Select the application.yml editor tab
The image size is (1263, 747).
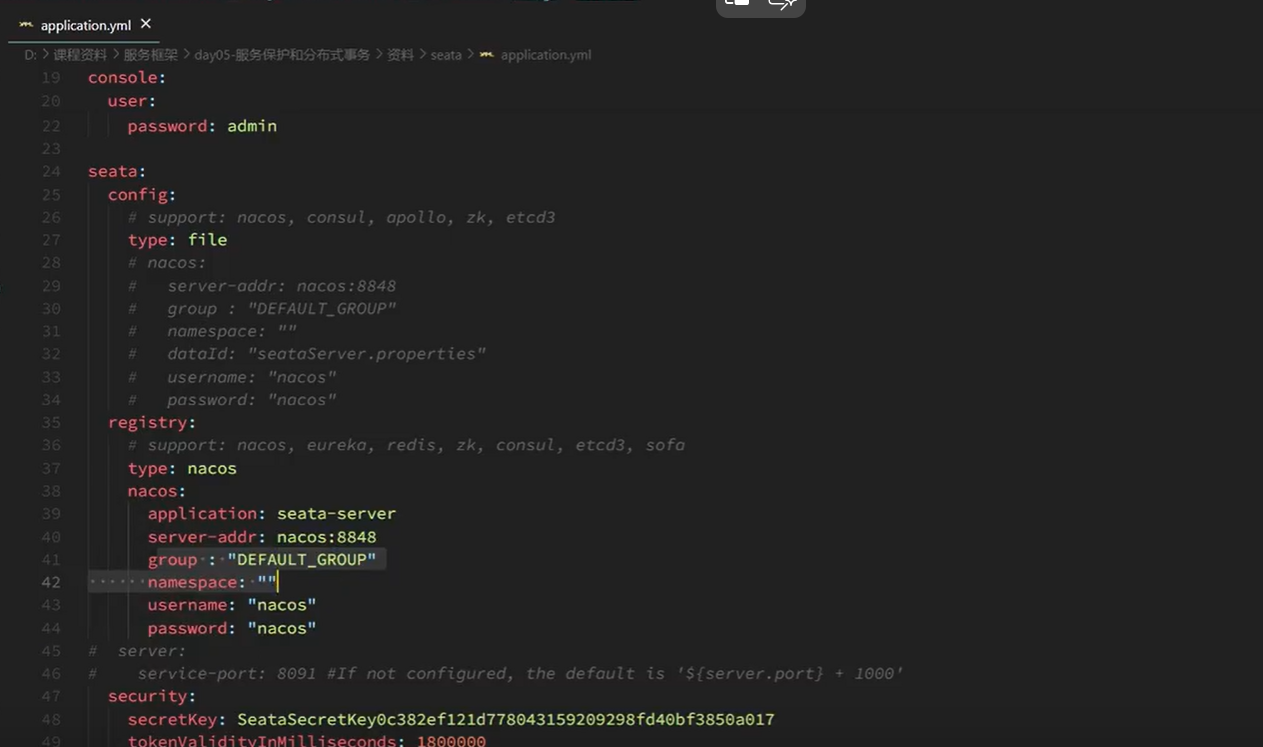(85, 25)
